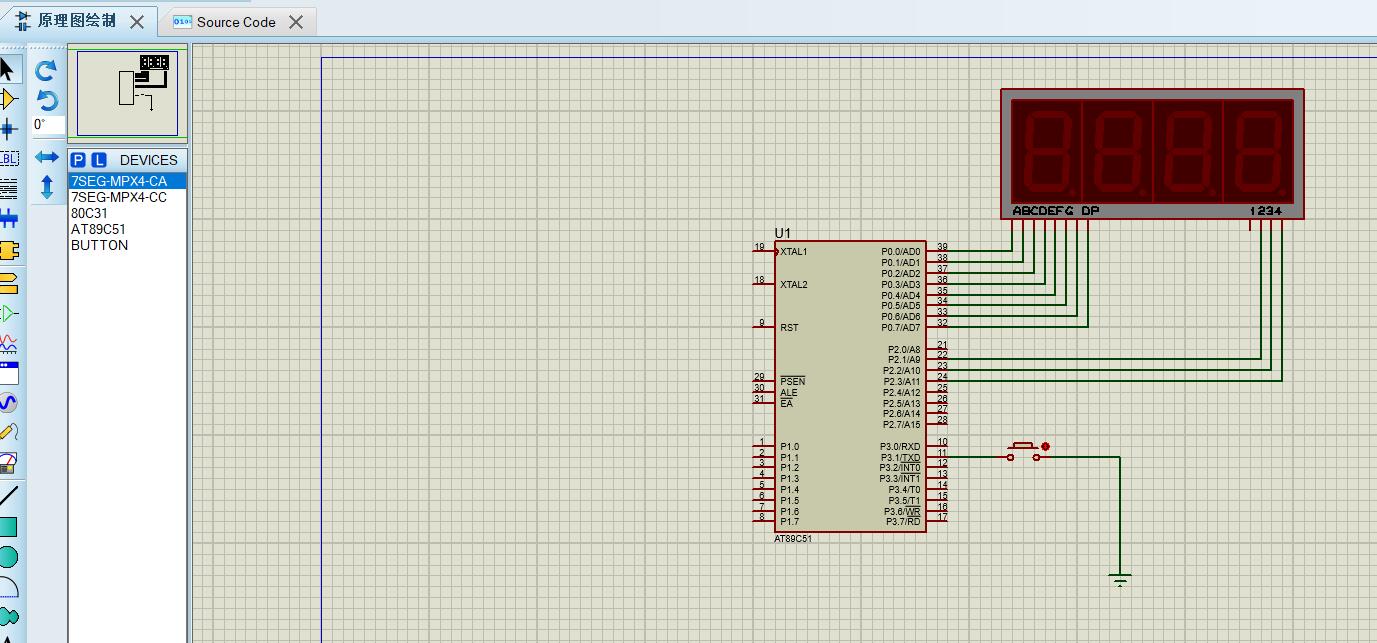
Task: Select the 4-digit seven-segment display
Action: pos(1152,153)
